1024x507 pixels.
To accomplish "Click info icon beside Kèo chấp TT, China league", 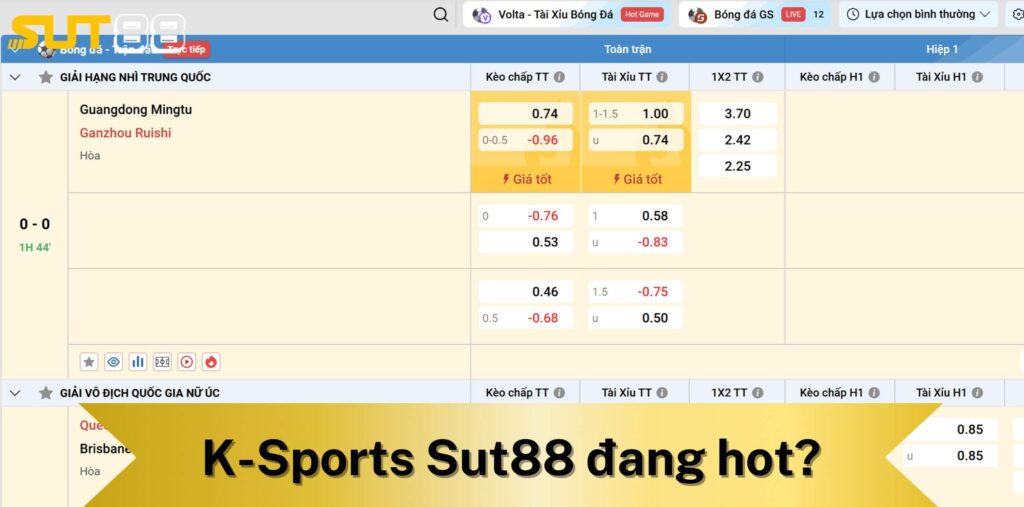I will 559,77.
